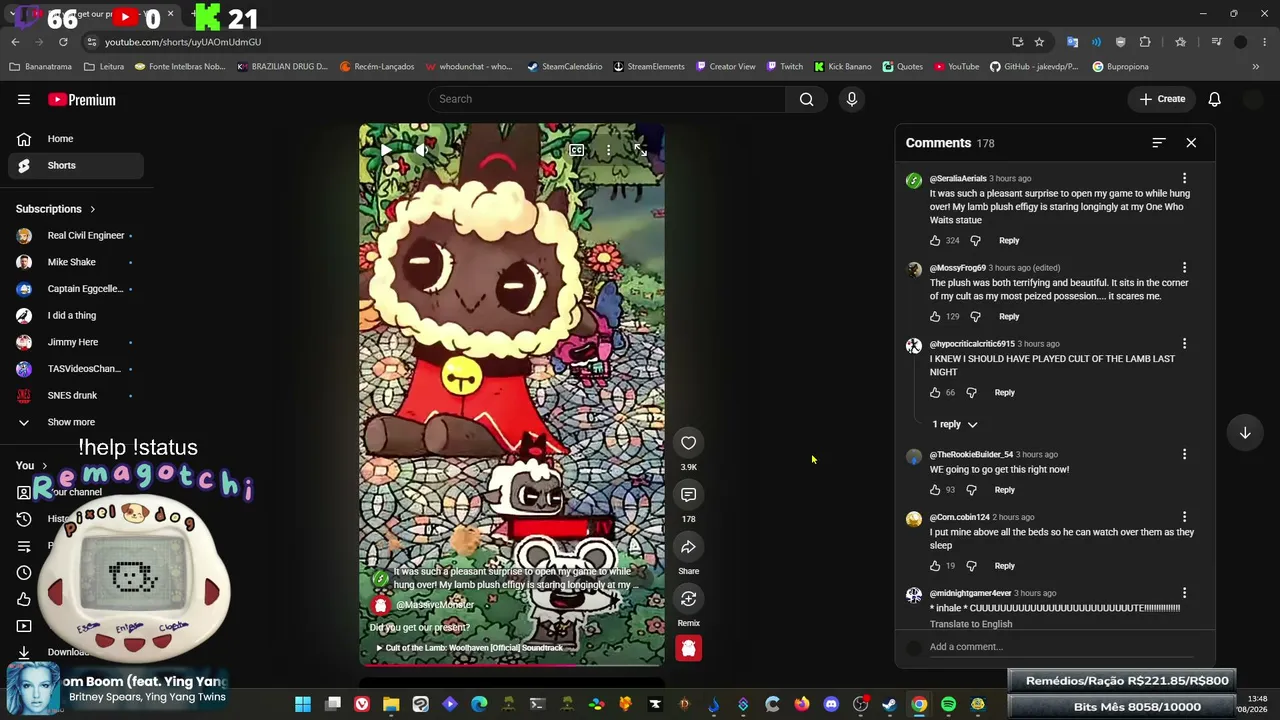Viewport: 1280px width, 720px height.
Task: Bookmark this page with the star
Action: coord(1039,42)
